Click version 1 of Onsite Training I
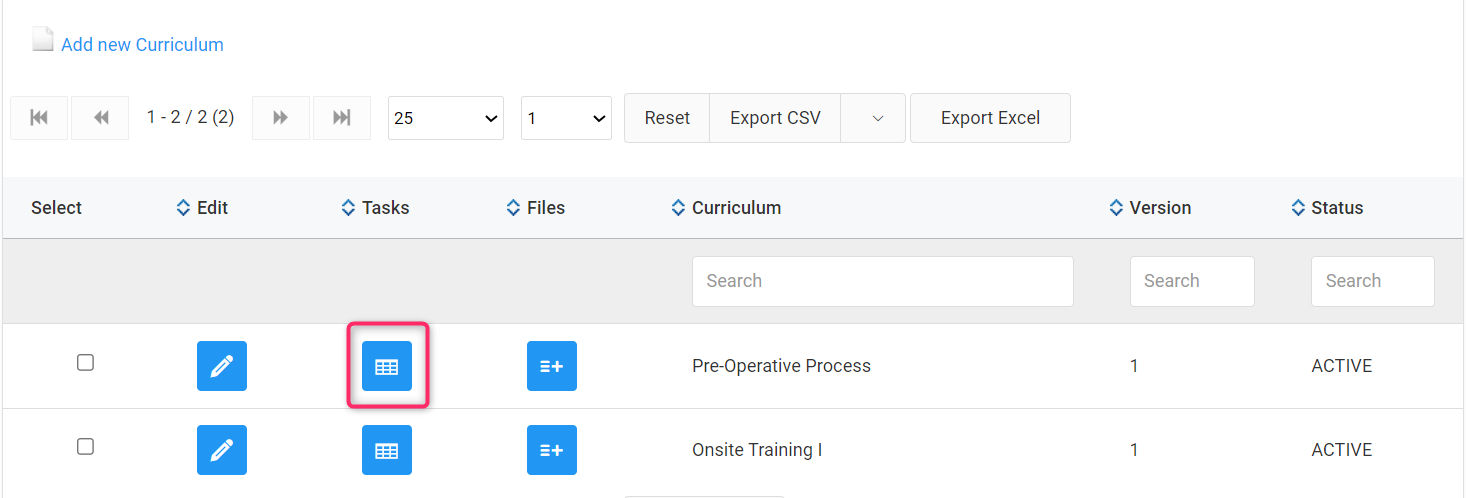Screen dimensions: 1469x498 1134,450
